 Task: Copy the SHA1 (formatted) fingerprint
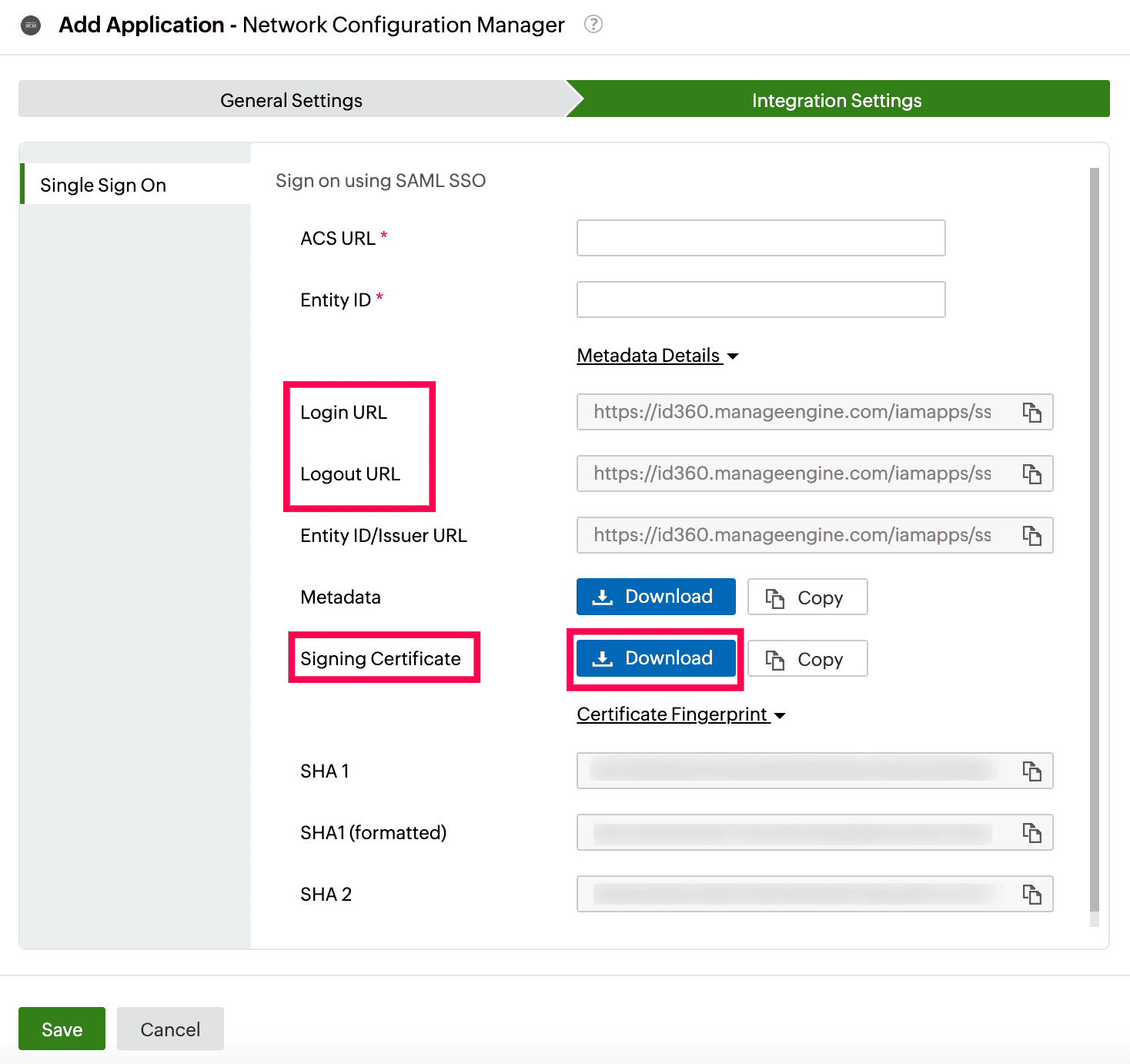tap(1031, 833)
